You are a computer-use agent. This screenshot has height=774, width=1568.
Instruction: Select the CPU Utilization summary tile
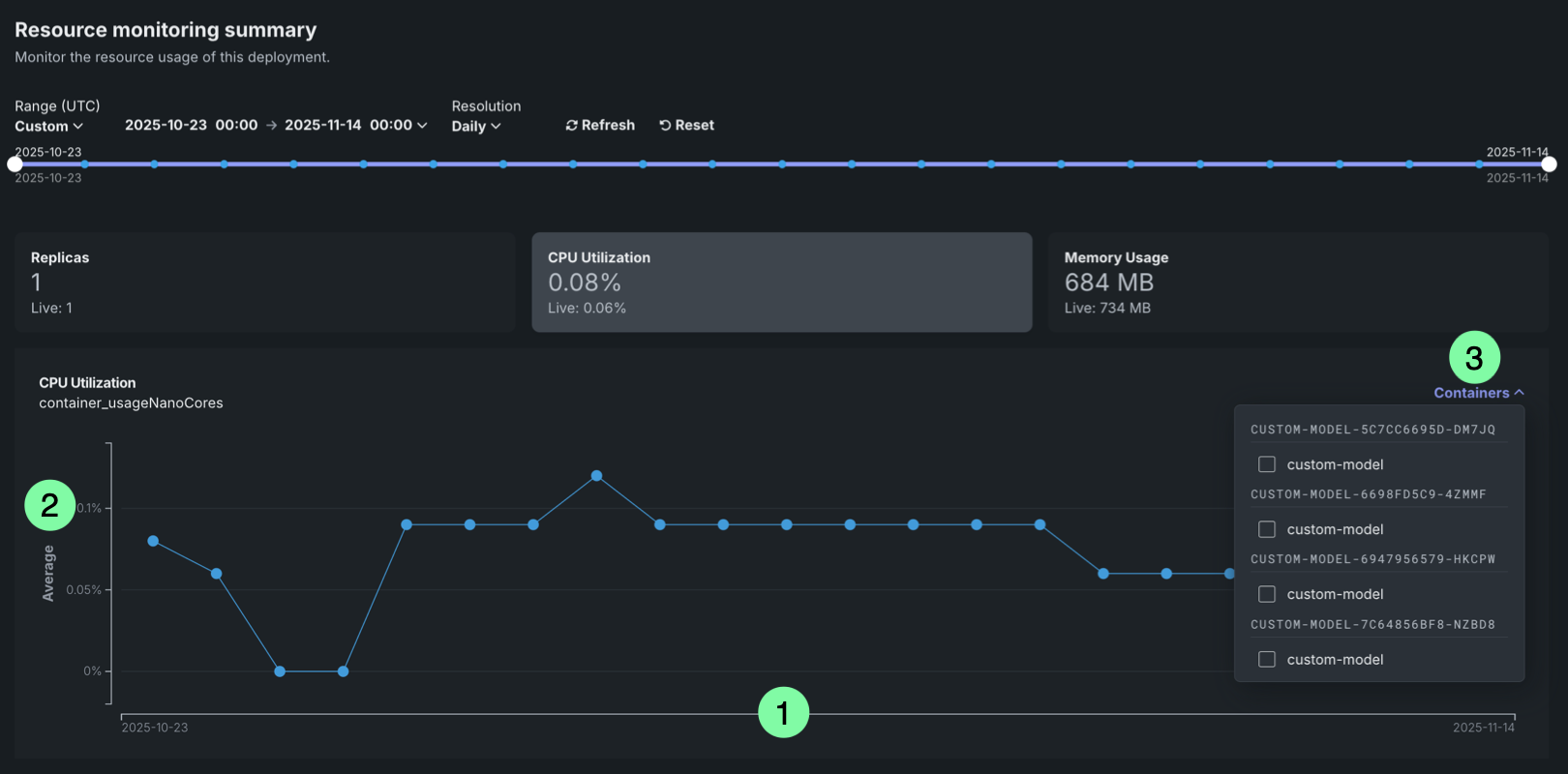[781, 283]
